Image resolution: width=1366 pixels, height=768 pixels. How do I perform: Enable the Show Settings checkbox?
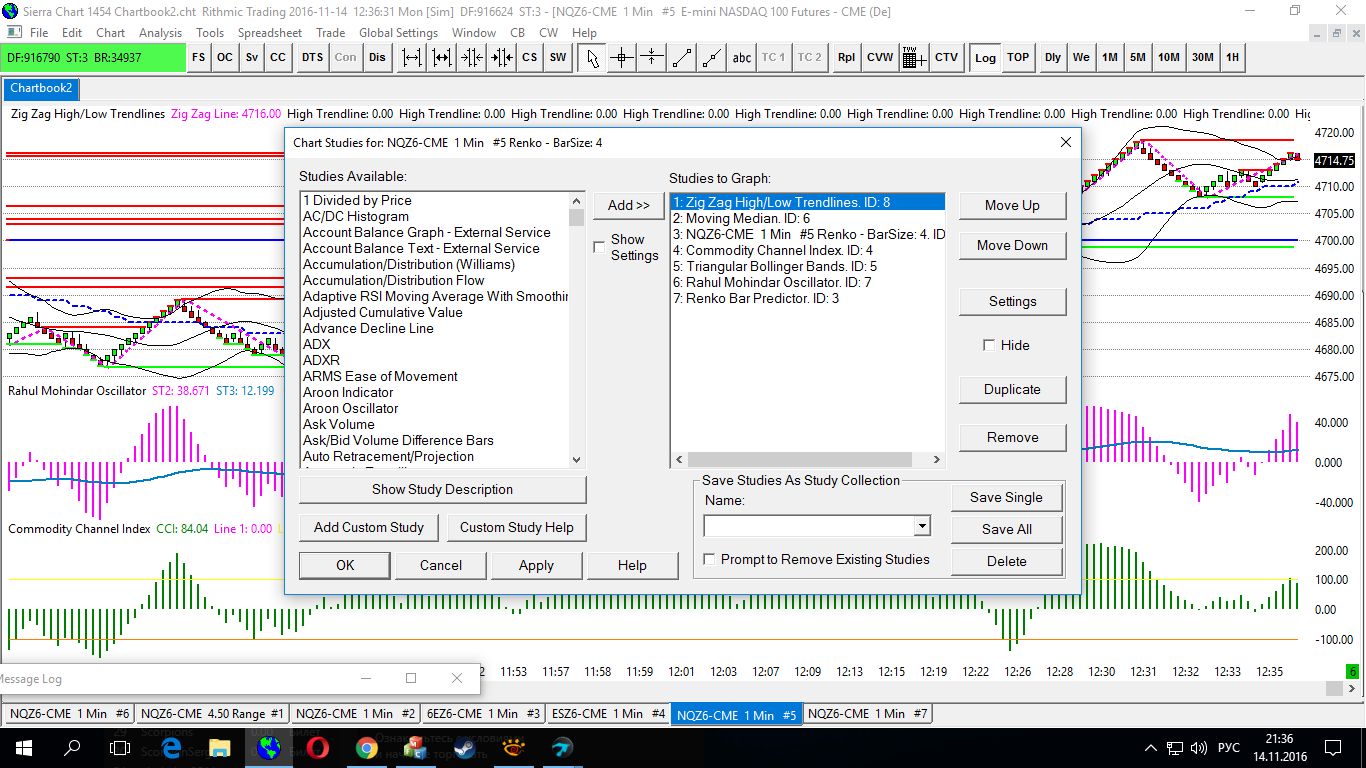(x=600, y=247)
